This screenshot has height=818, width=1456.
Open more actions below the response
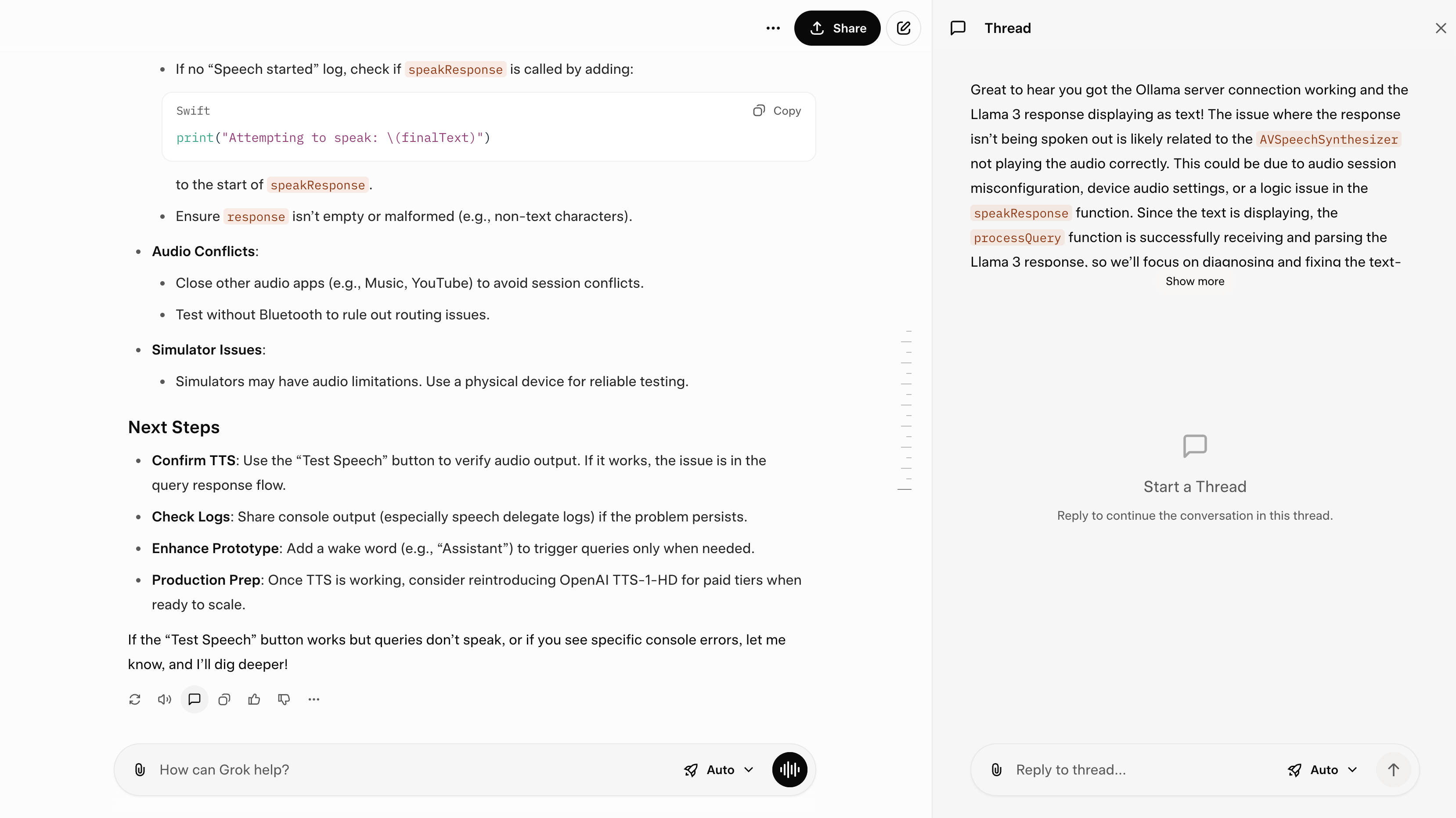click(314, 699)
